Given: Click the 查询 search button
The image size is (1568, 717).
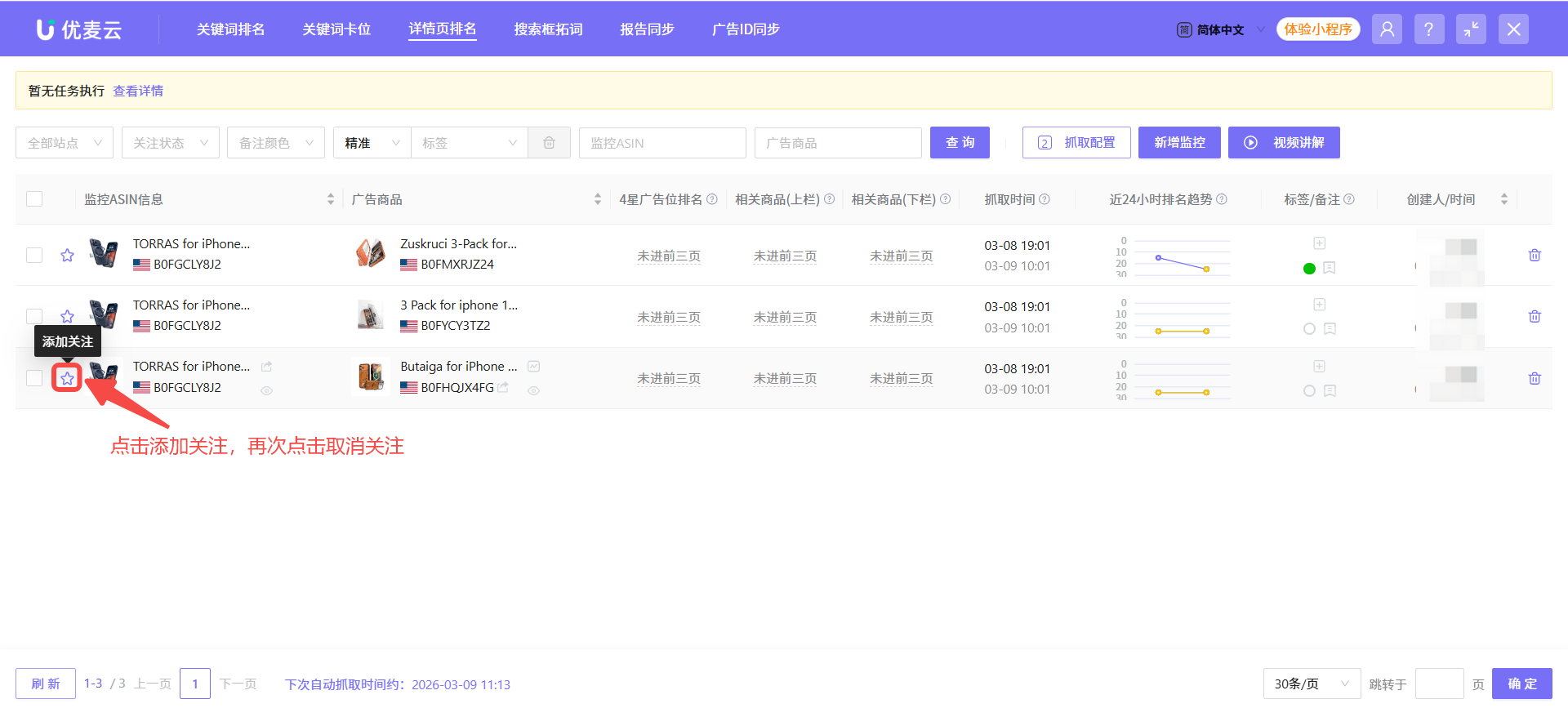Looking at the screenshot, I should point(960,143).
